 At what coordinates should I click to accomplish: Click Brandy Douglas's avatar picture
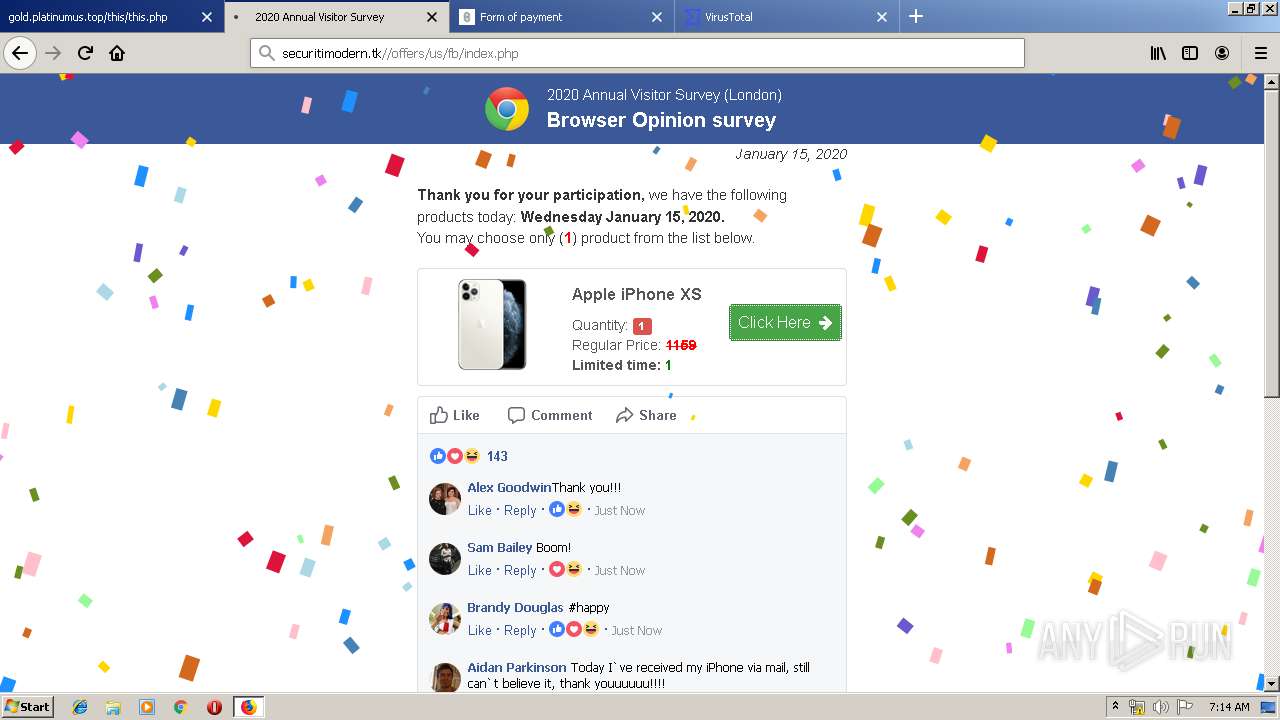[x=445, y=618]
